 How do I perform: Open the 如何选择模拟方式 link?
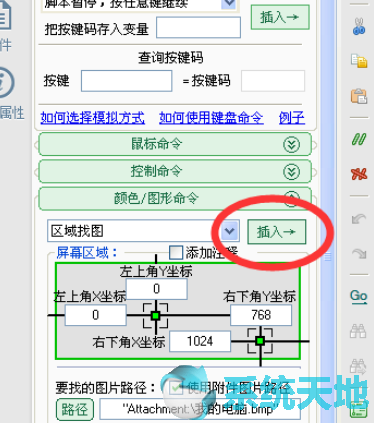93,118
